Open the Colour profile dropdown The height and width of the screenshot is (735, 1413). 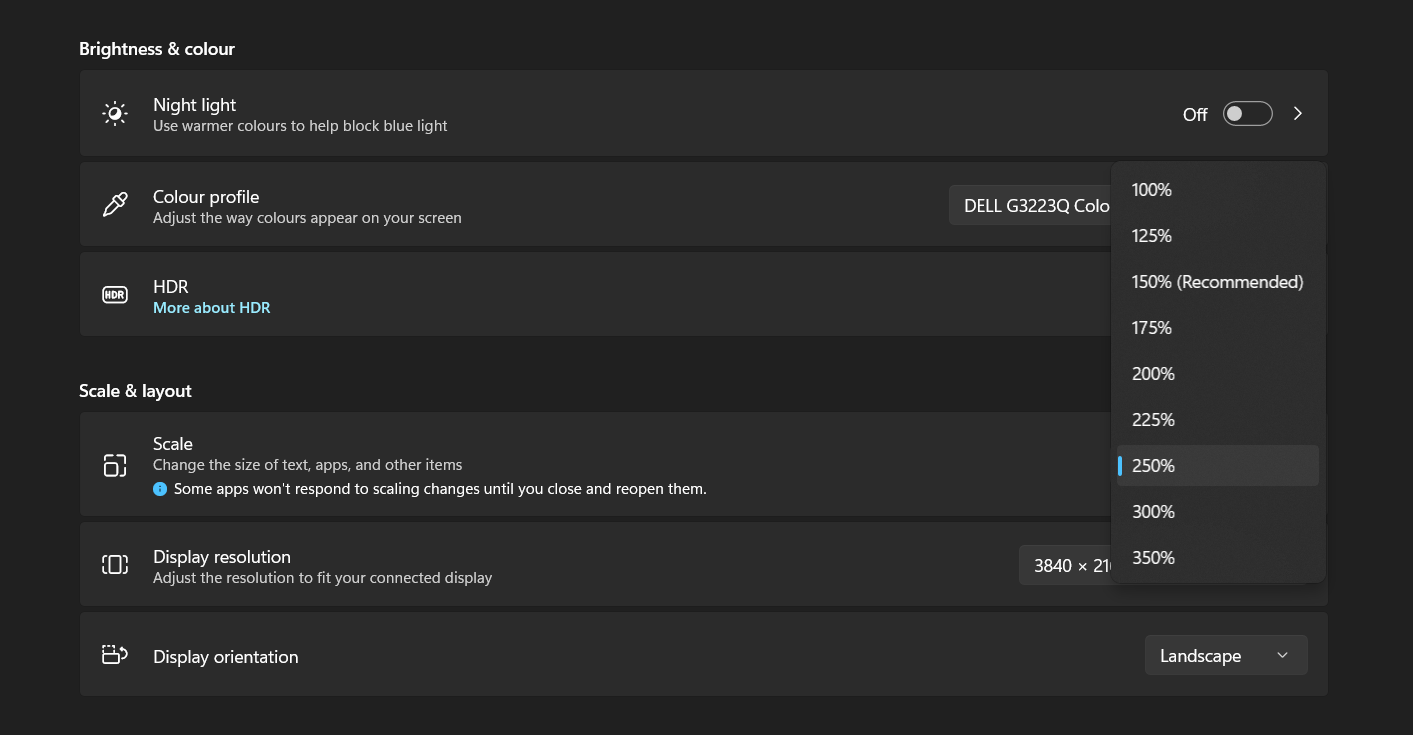tap(1030, 205)
